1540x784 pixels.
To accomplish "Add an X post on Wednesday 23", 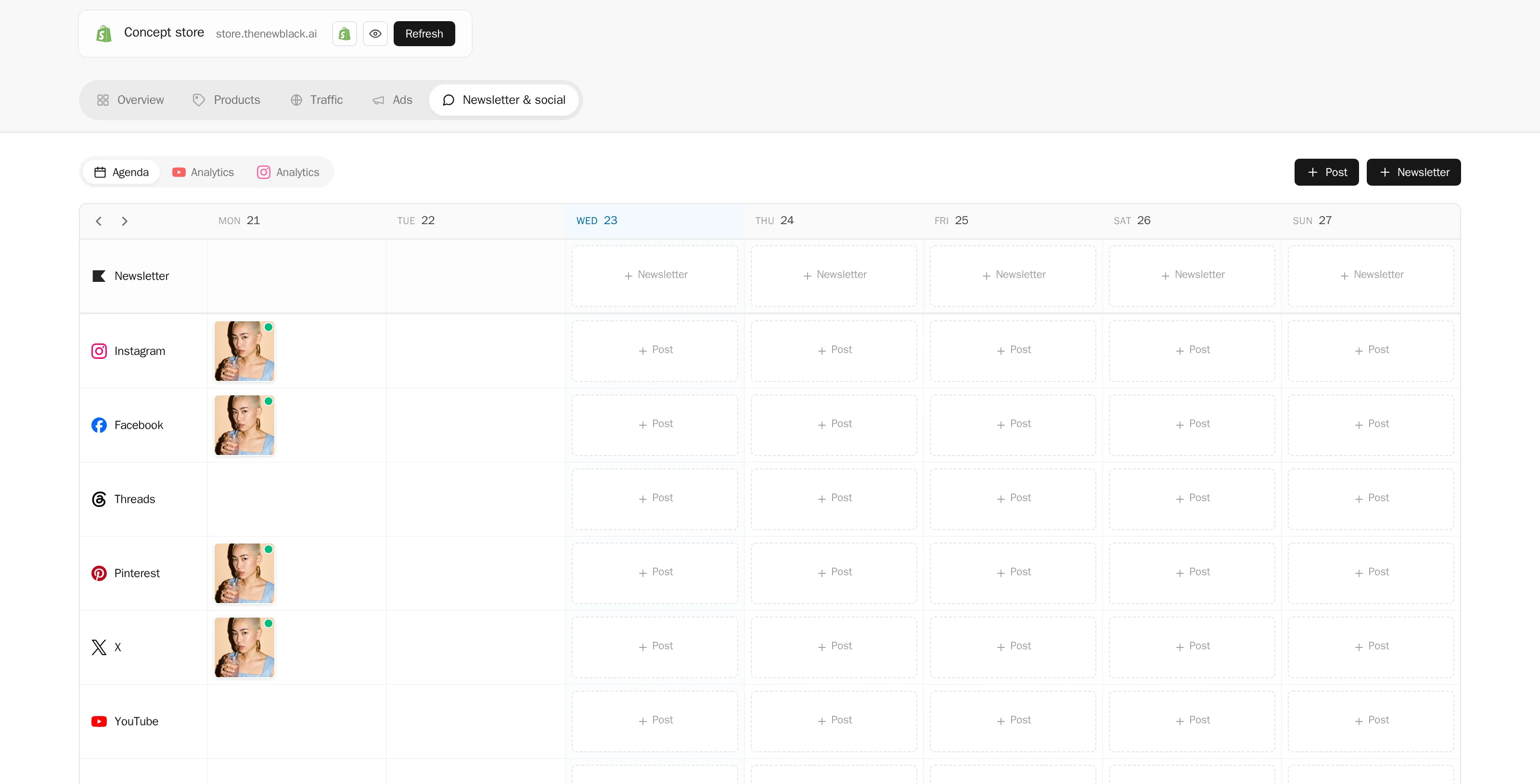I will click(x=654, y=647).
